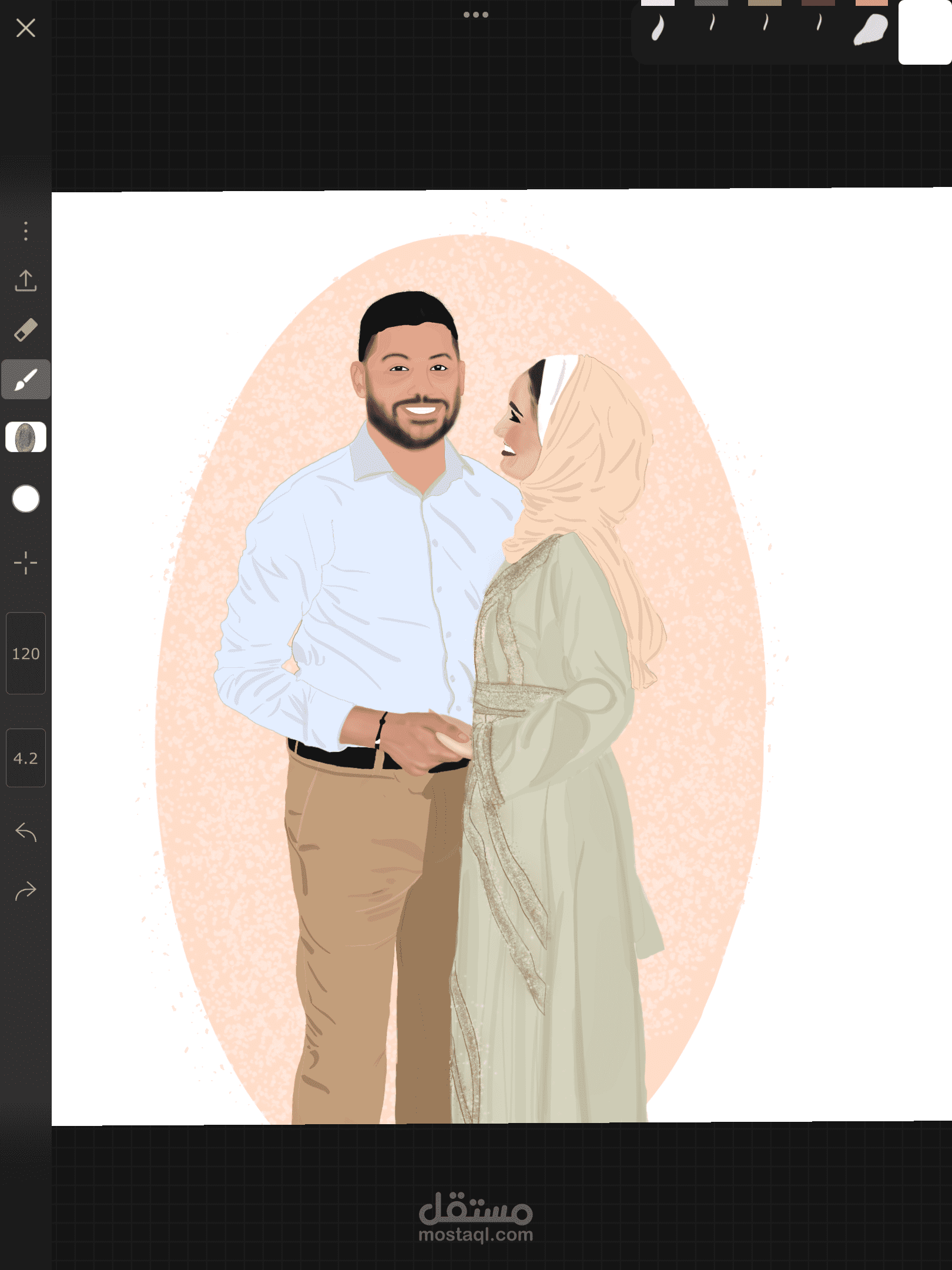Select the Brush tool

pos(26,379)
